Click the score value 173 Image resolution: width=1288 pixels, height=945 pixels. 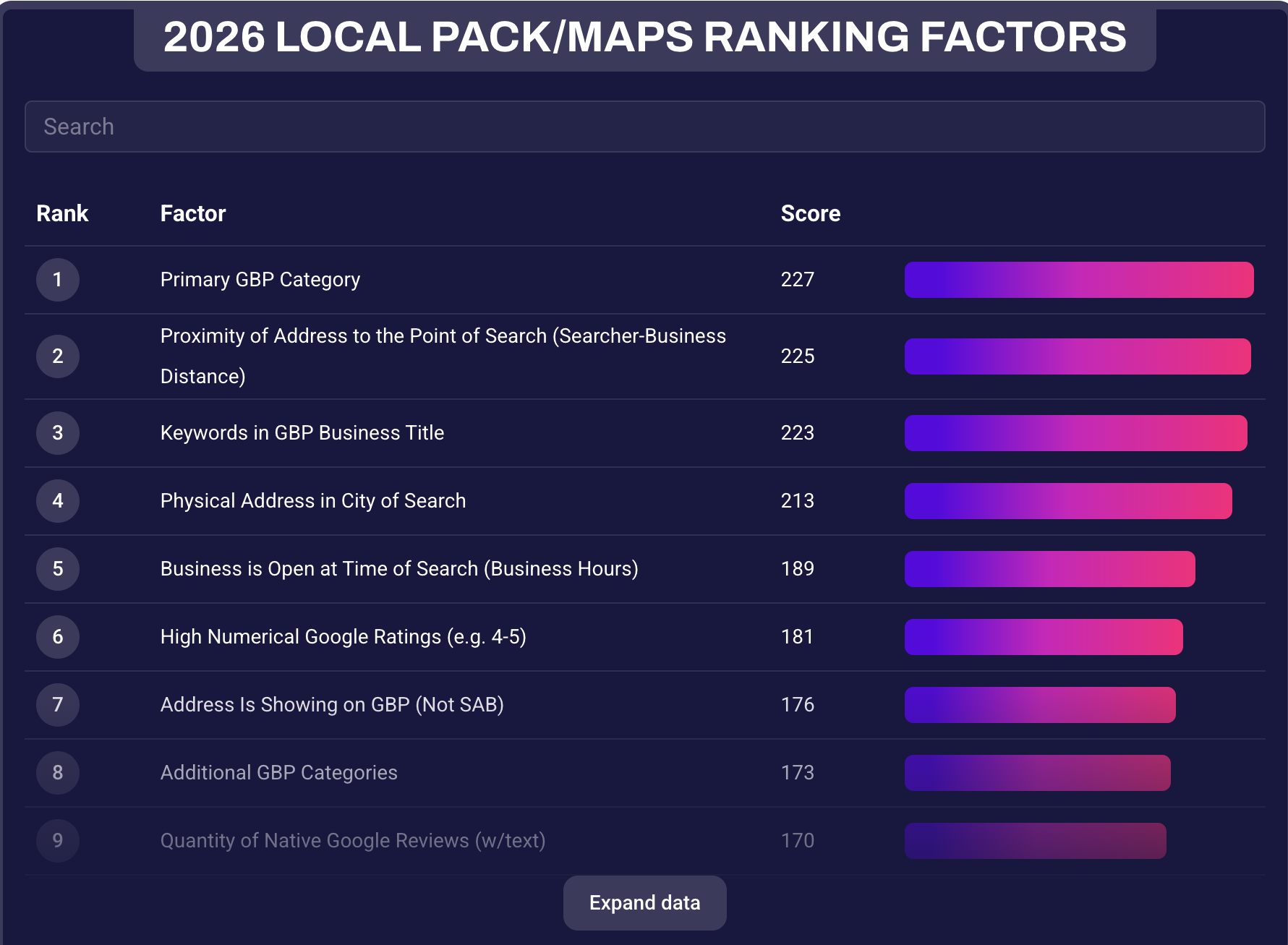pos(798,773)
